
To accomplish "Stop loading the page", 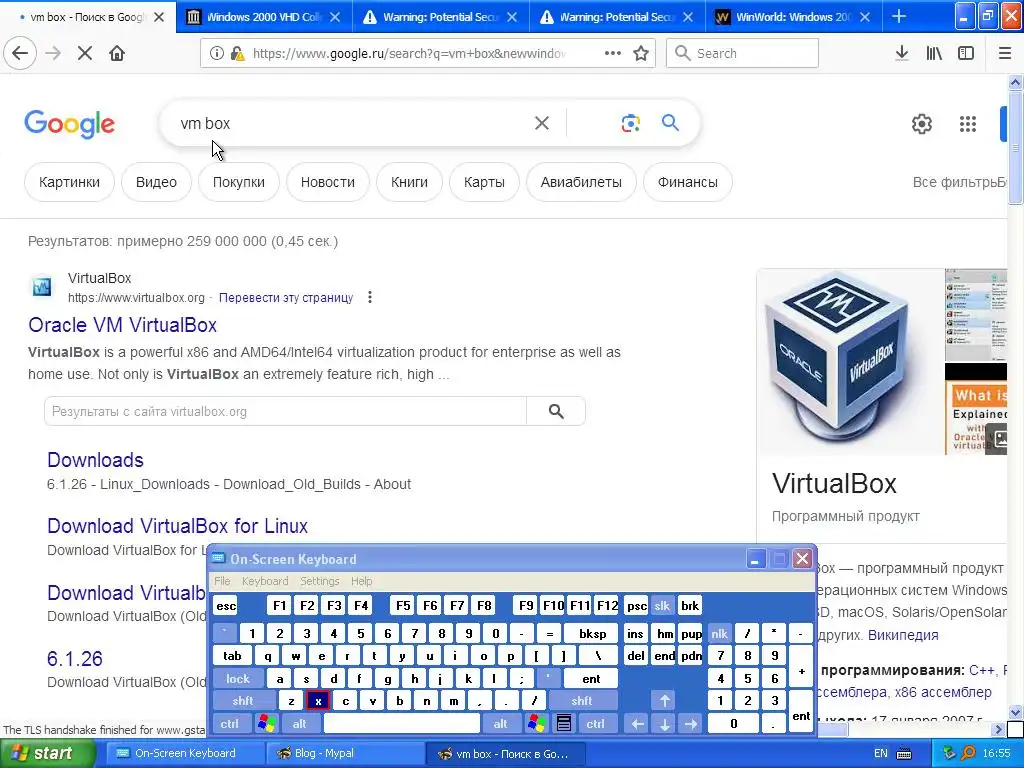I will click(x=84, y=54).
